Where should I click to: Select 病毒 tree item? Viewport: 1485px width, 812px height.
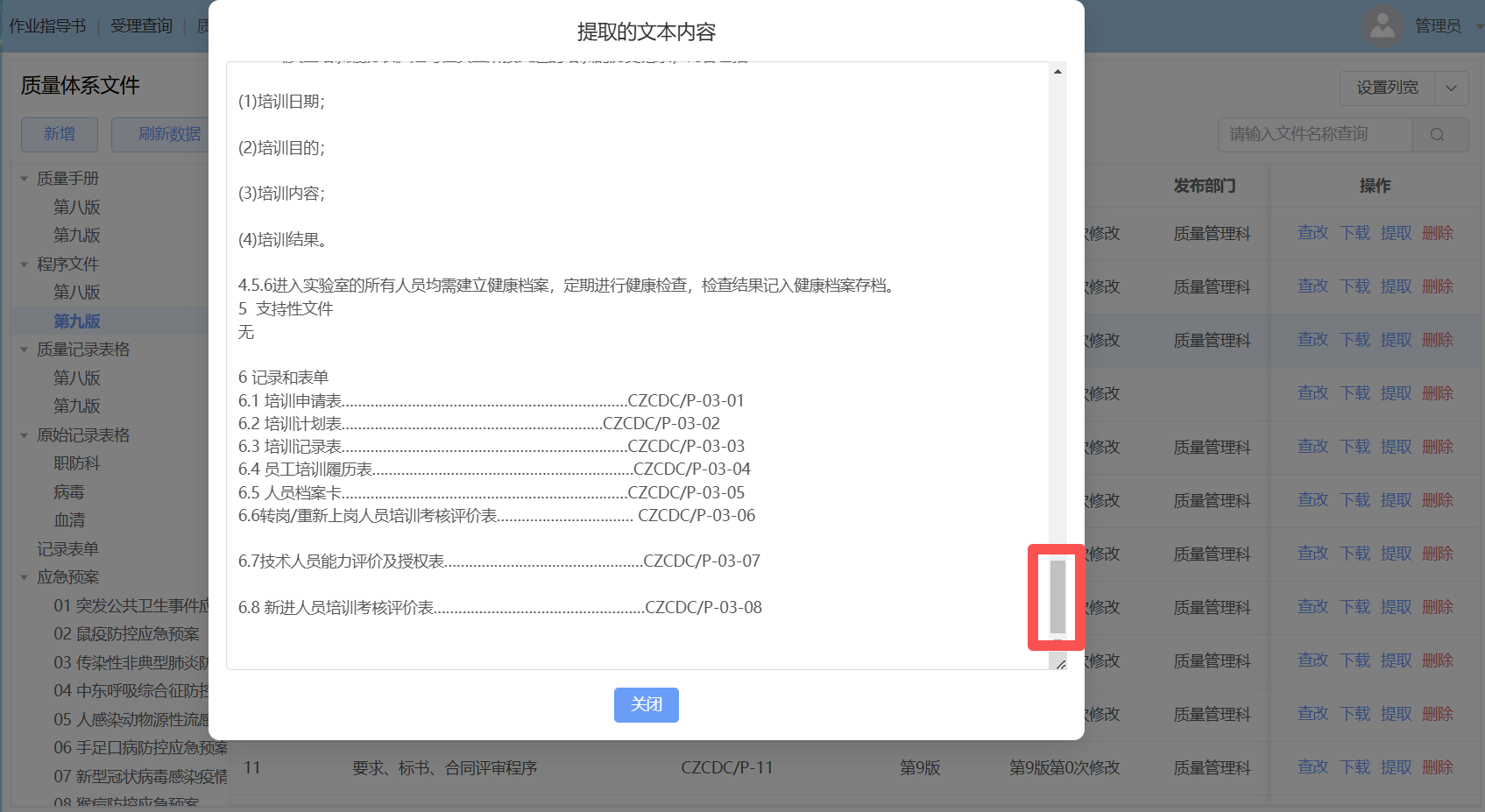coord(69,491)
